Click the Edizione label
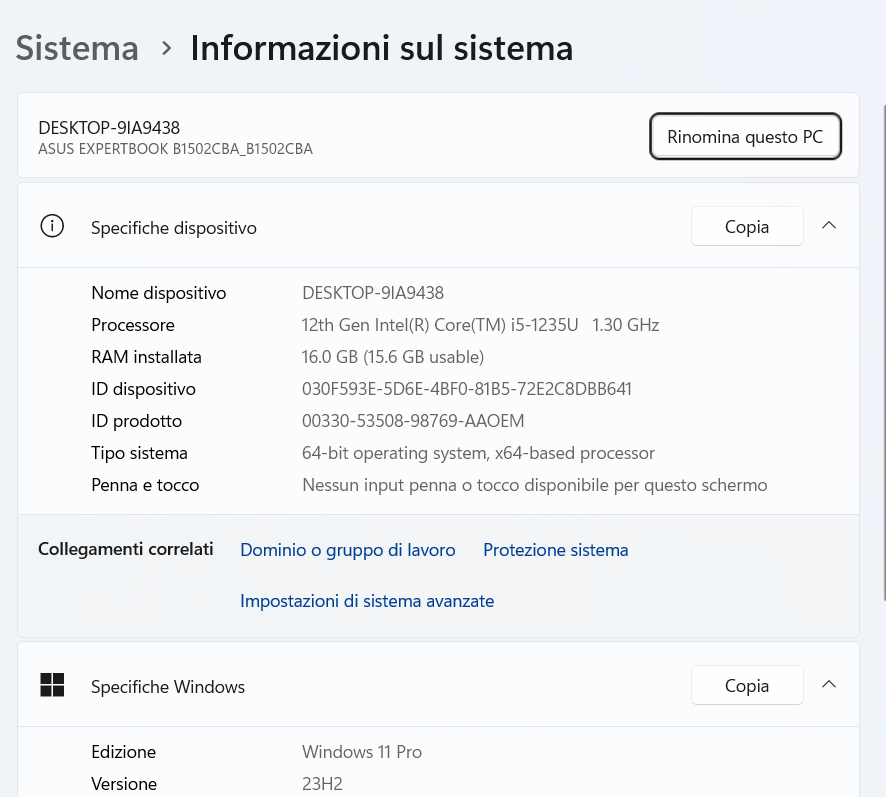 coord(124,752)
